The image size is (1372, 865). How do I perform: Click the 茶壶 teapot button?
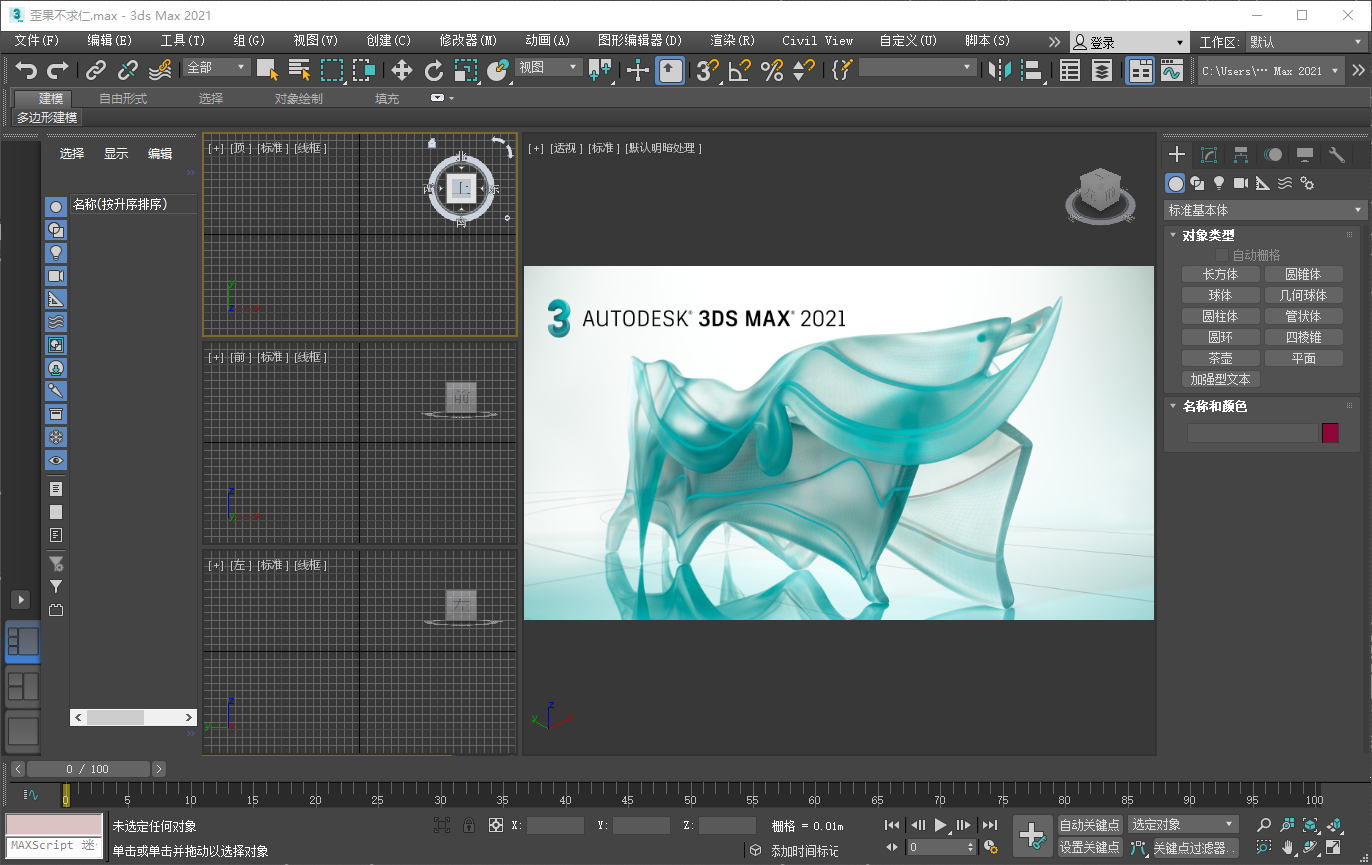click(x=1220, y=358)
